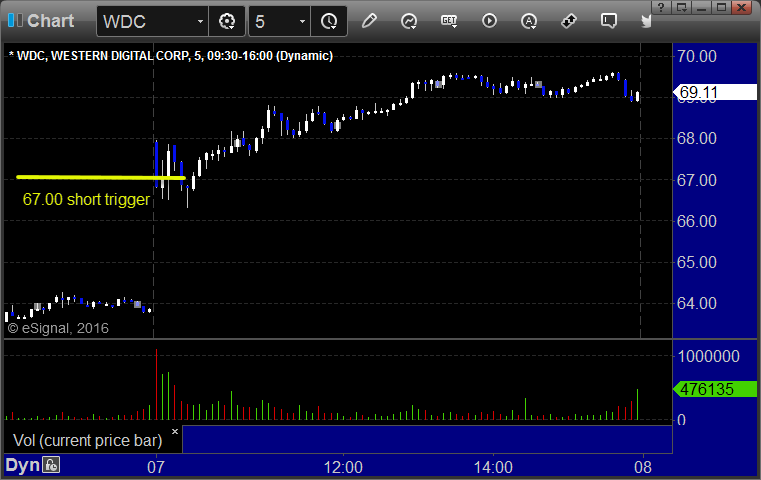Click the Chart window icon with blue bars
This screenshot has height=480, width=761.
coord(15,20)
